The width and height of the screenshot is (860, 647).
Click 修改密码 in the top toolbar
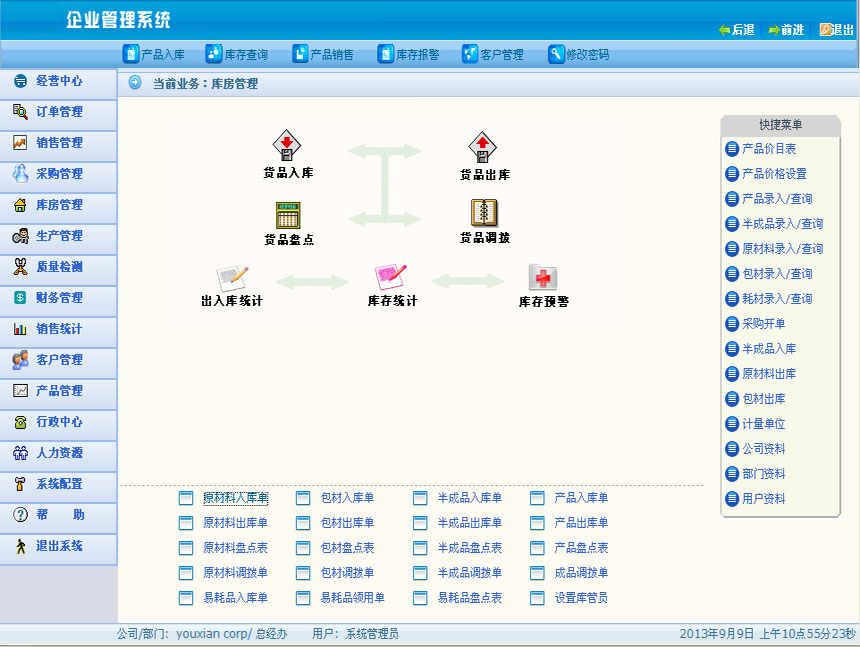point(578,55)
